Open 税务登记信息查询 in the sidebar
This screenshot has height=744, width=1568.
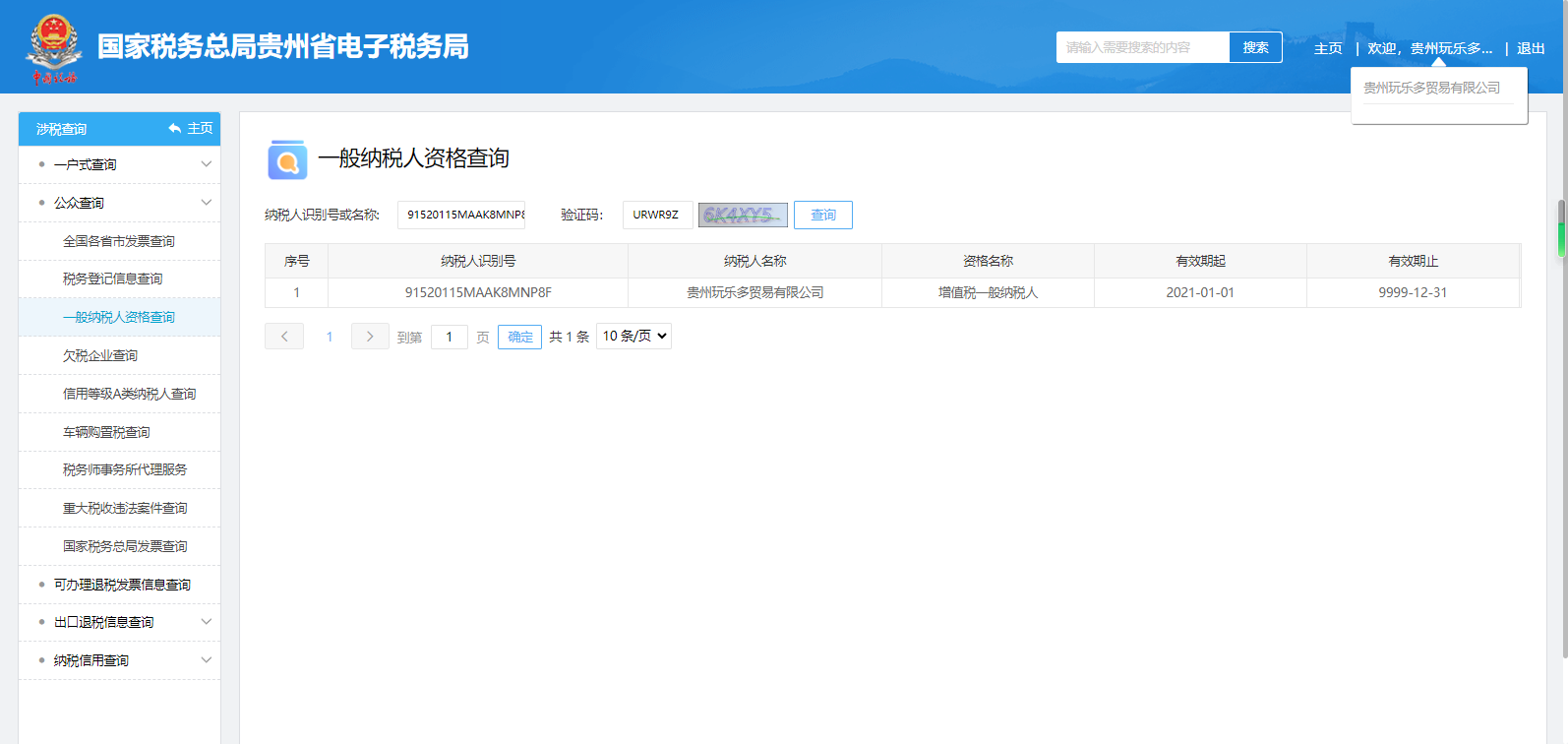pos(113,279)
